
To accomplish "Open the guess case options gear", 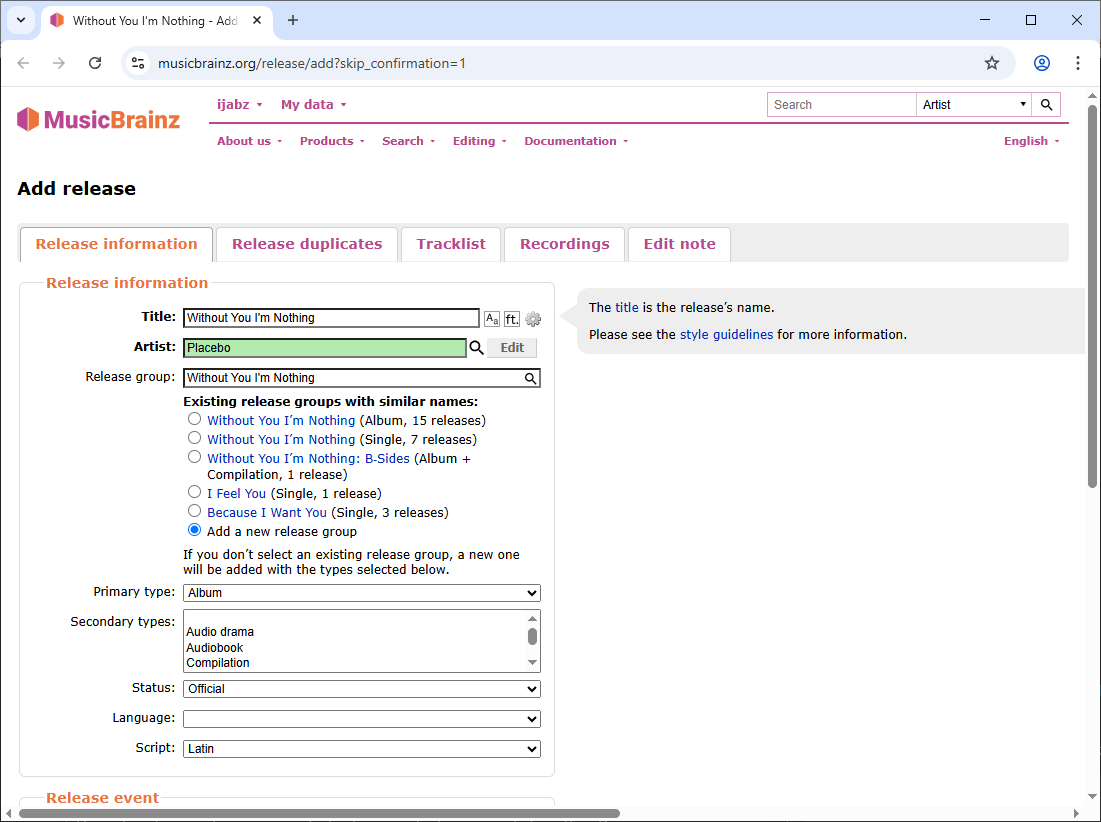I will point(533,319).
